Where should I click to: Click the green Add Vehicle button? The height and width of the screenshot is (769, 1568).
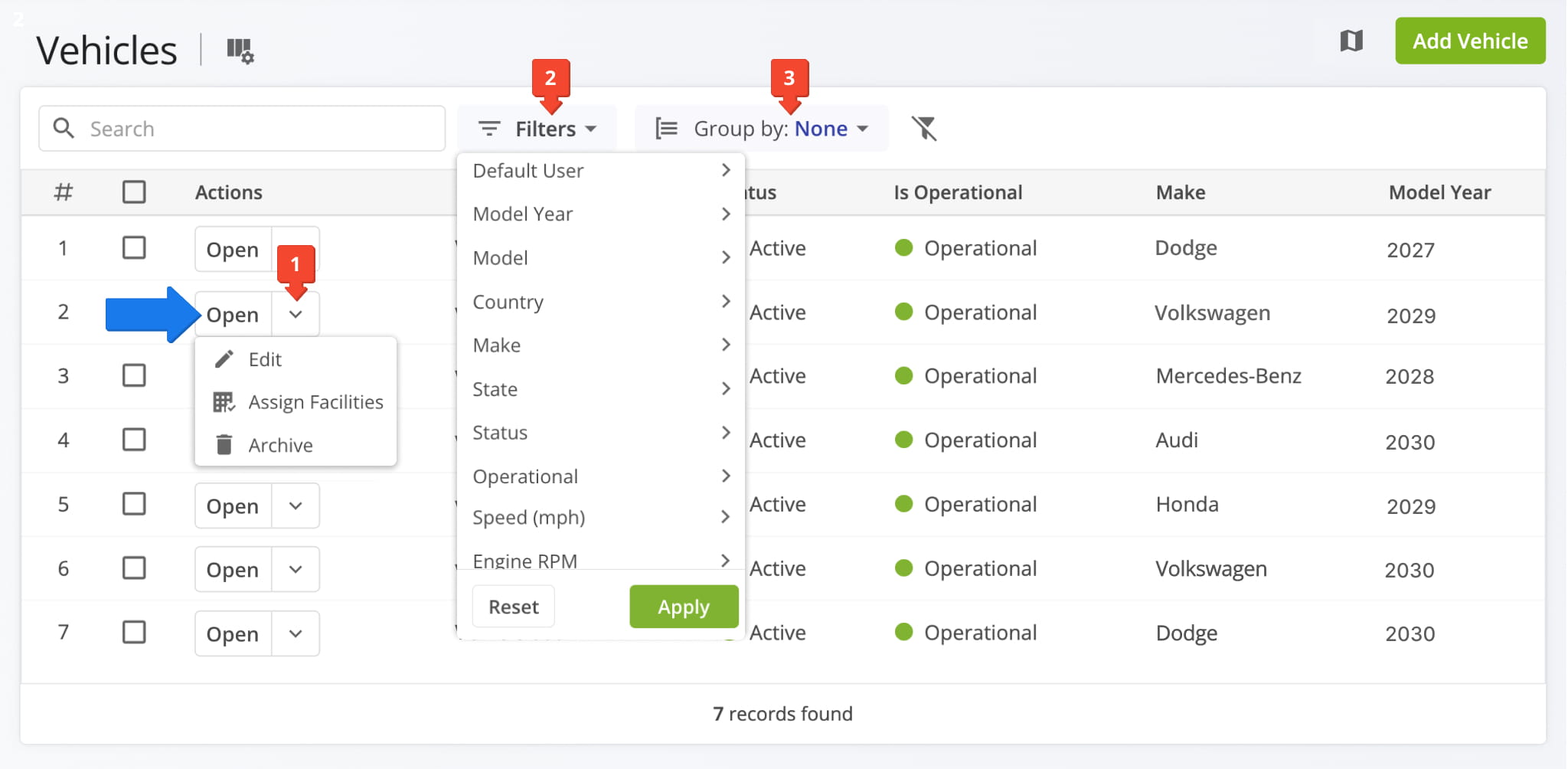(x=1469, y=41)
